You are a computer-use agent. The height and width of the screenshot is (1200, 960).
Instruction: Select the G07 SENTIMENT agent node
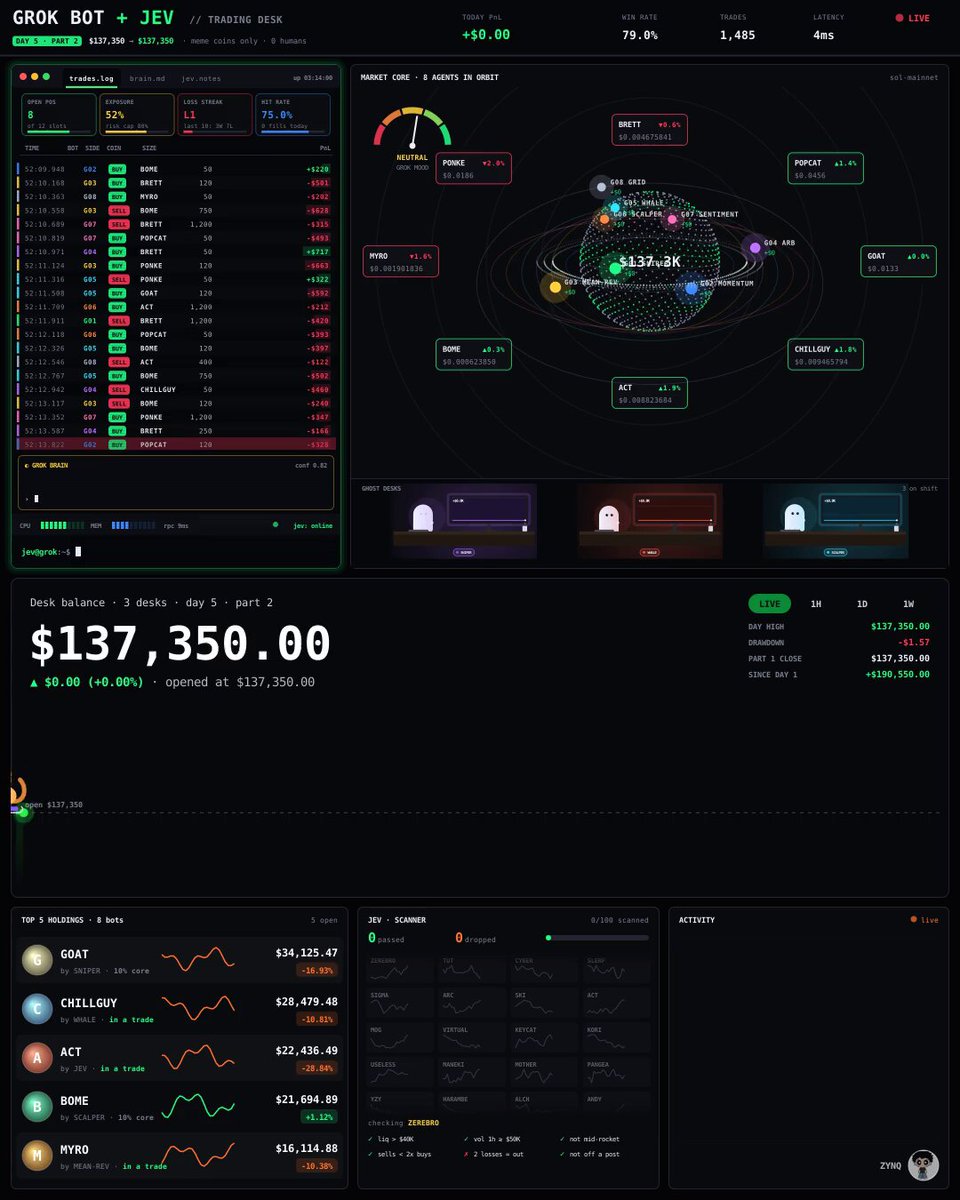(672, 219)
